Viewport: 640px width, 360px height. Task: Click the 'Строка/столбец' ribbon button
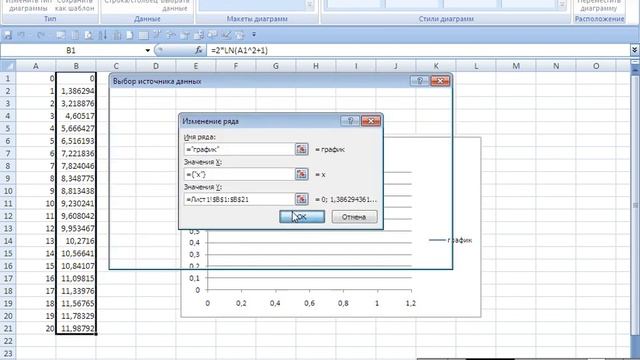point(130,2)
